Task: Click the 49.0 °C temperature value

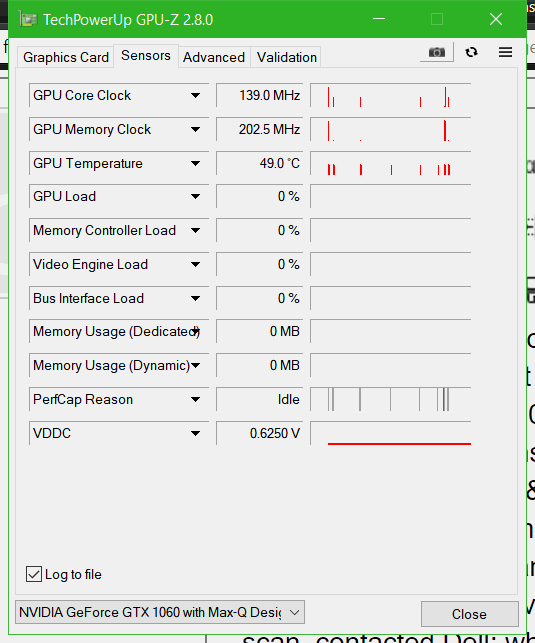Action: pos(260,163)
